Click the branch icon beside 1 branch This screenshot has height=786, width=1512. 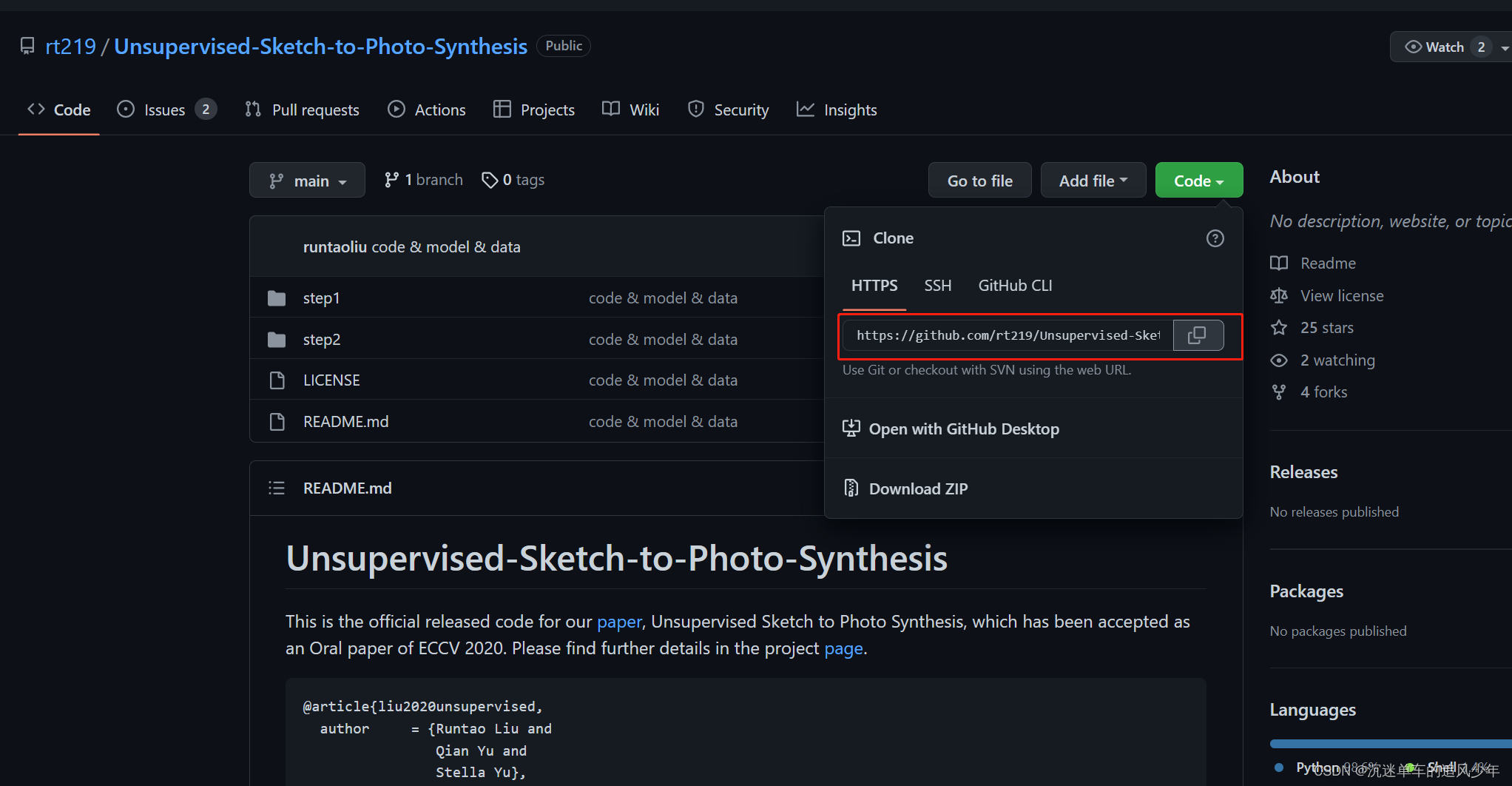point(392,180)
